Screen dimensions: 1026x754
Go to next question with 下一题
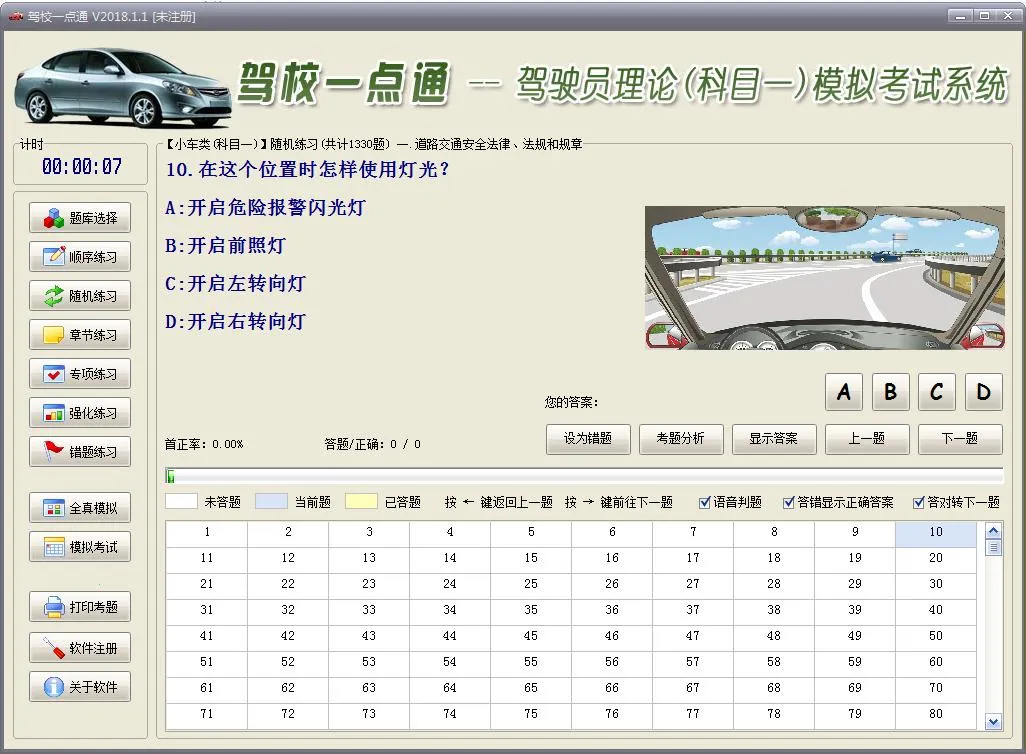[960, 439]
